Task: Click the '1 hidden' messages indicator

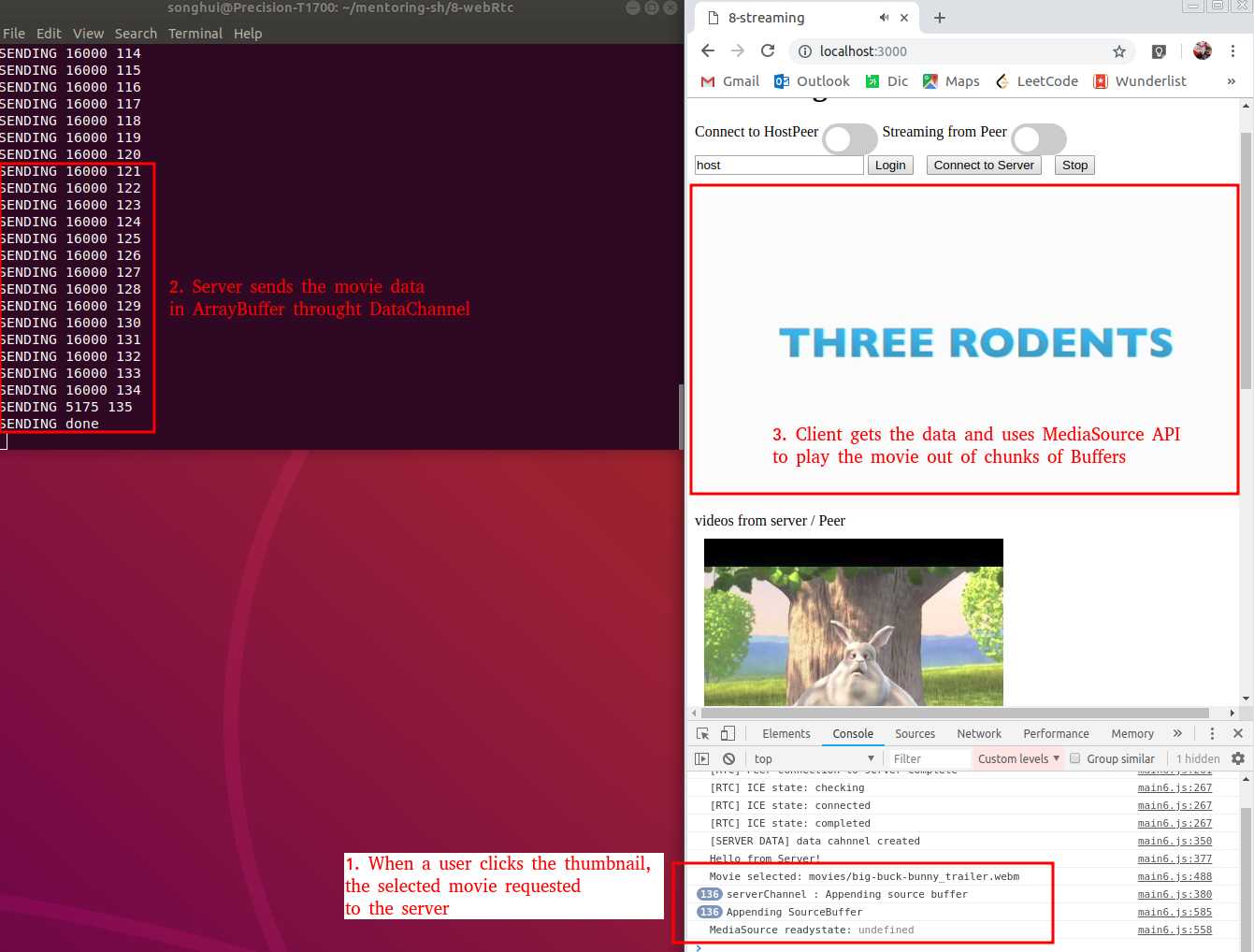Action: coord(1198,758)
